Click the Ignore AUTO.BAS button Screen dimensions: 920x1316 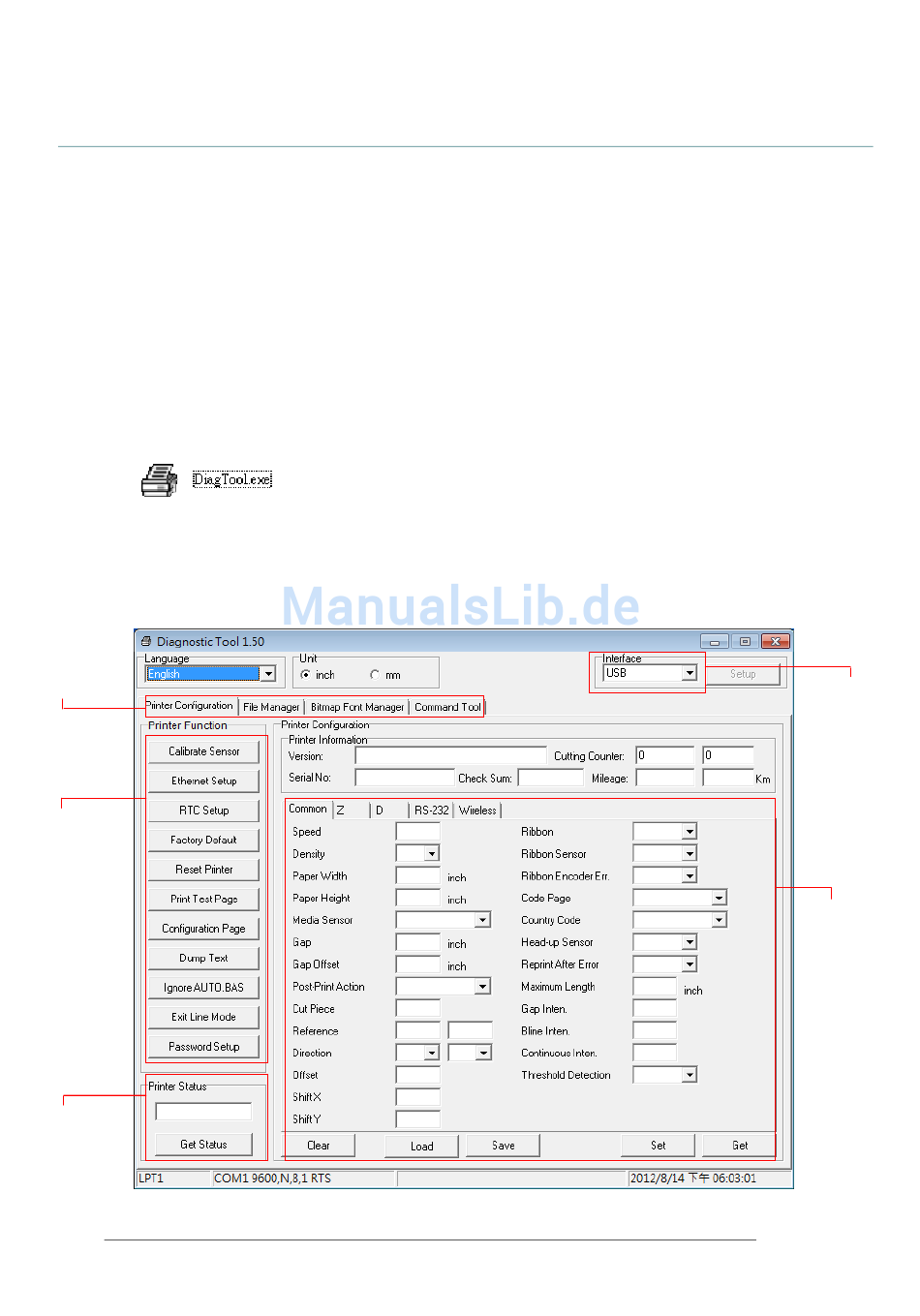point(203,988)
